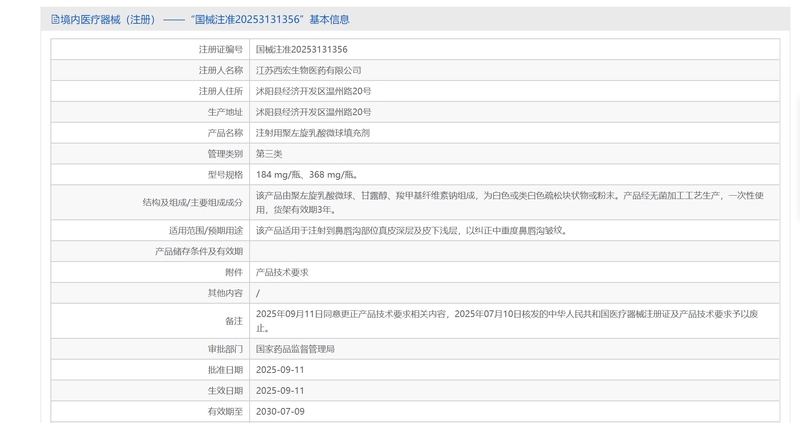800x423 pixels.
Task: Click the document icon in page header
Action: point(52,19)
